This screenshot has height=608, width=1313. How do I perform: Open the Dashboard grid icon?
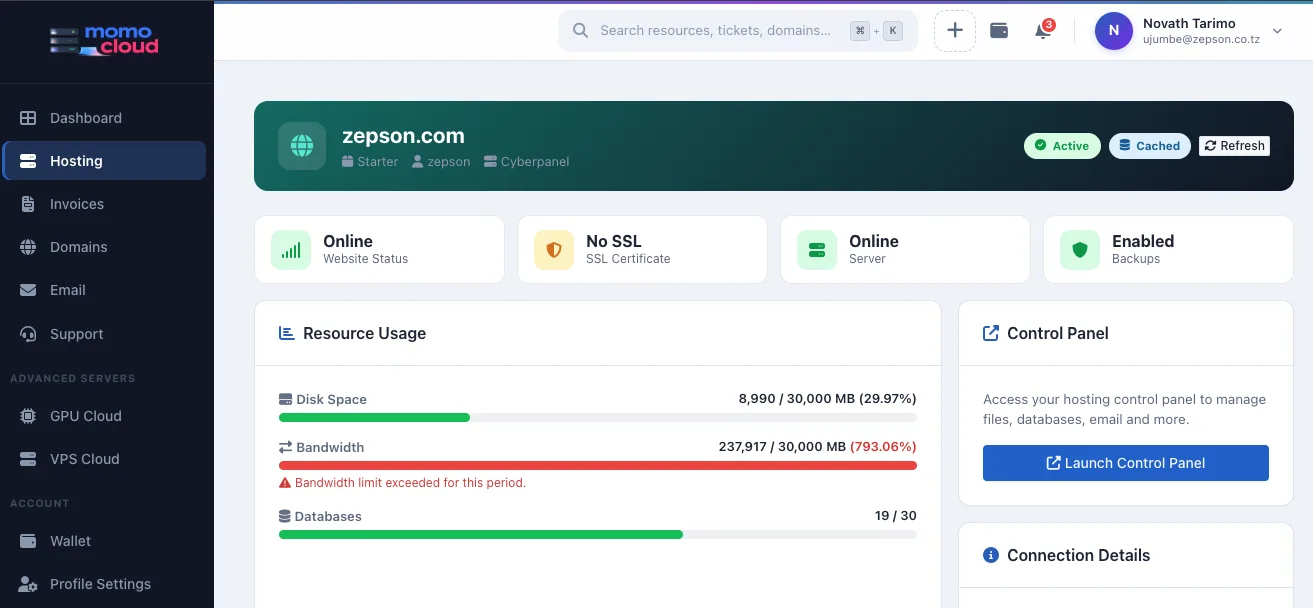click(x=28, y=118)
